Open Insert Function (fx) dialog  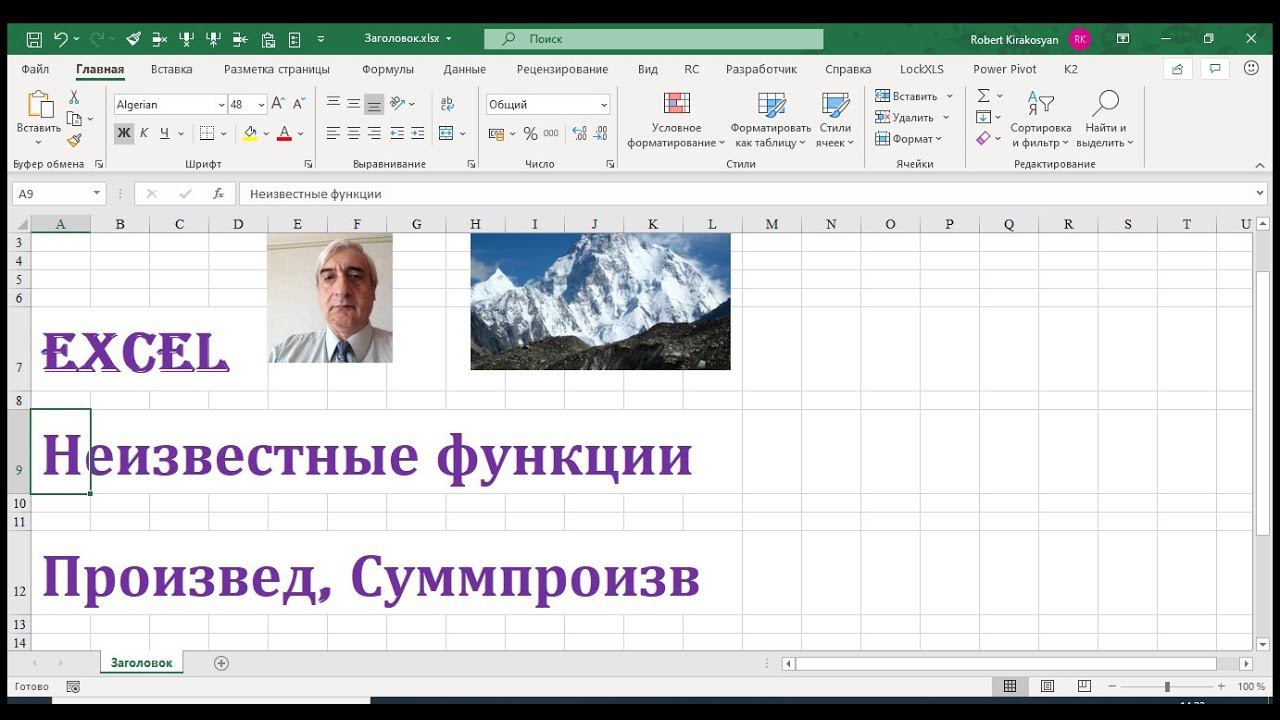218,194
